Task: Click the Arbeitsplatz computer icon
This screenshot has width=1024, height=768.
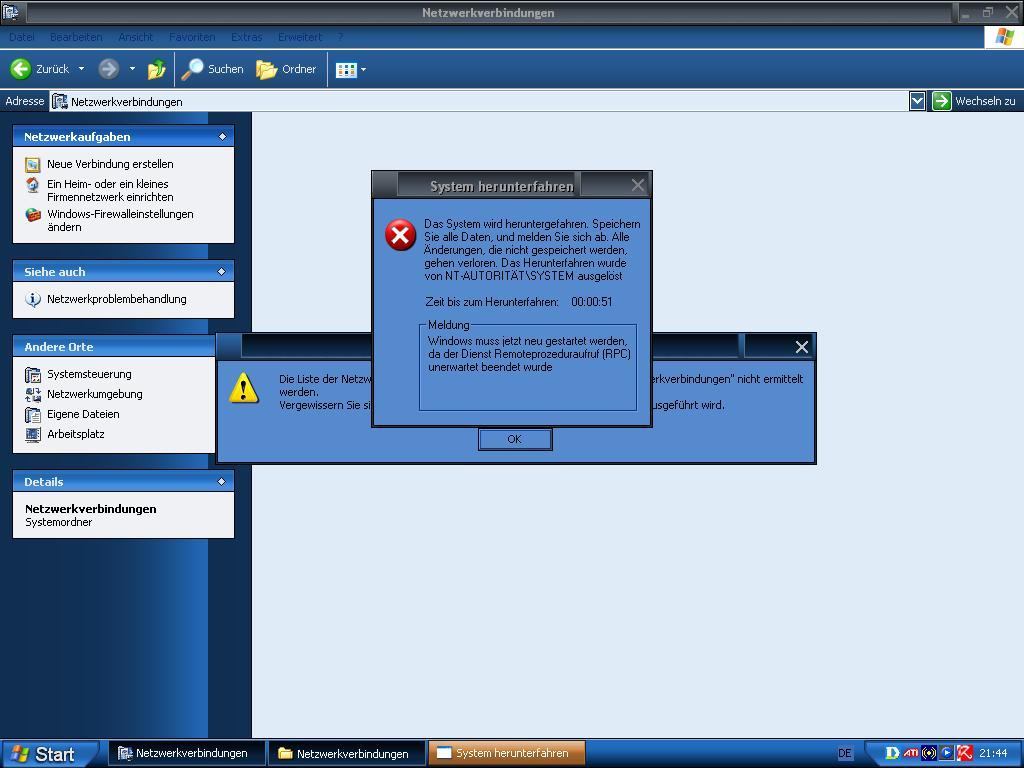Action: coord(33,434)
